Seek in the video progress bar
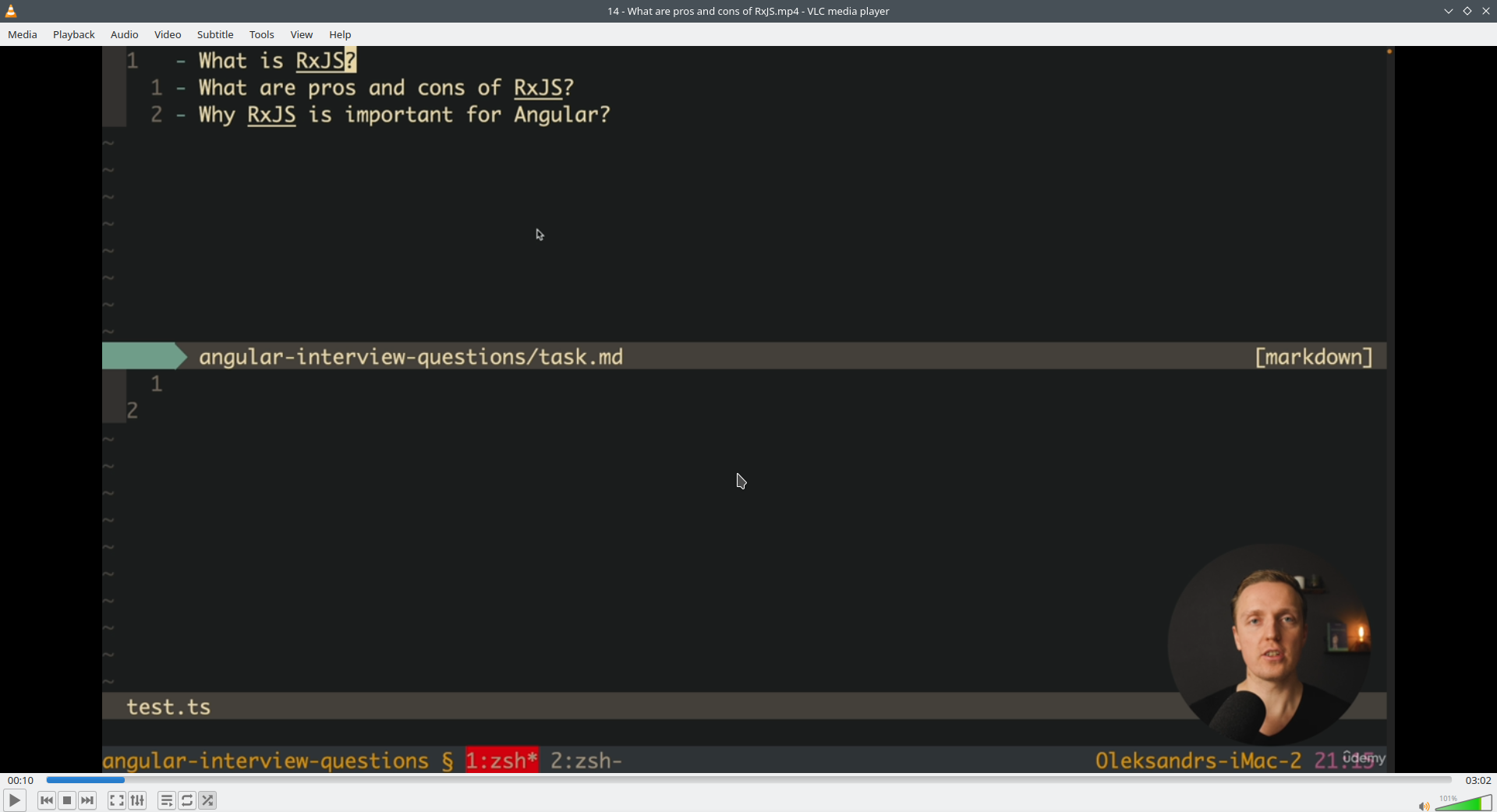 click(x=748, y=780)
